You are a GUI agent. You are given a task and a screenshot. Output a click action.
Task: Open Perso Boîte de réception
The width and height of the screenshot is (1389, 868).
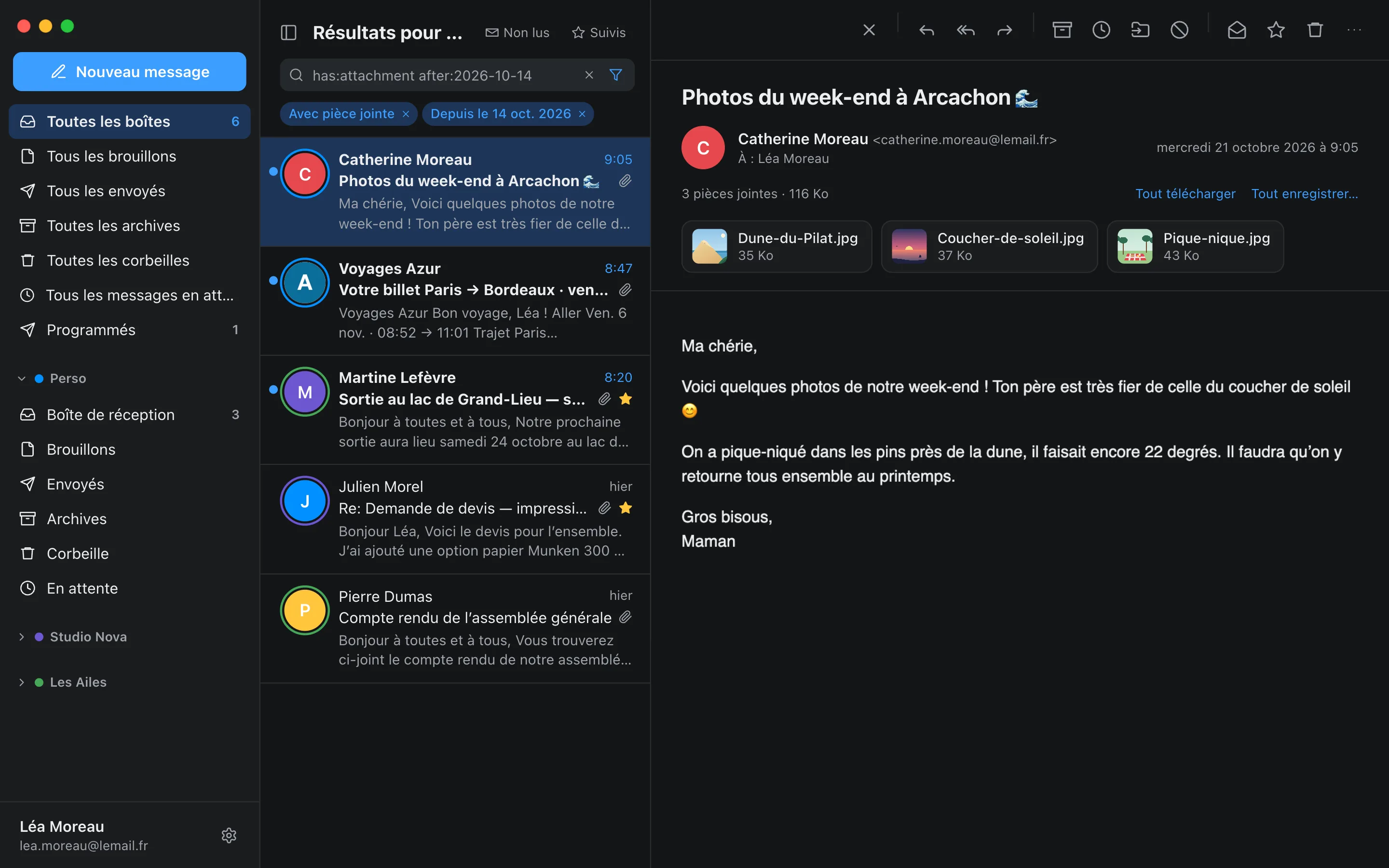coord(130,415)
